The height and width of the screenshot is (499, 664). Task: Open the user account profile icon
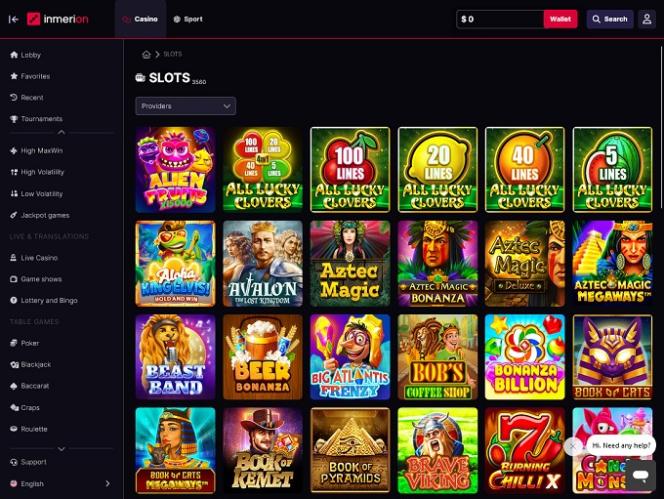647,19
